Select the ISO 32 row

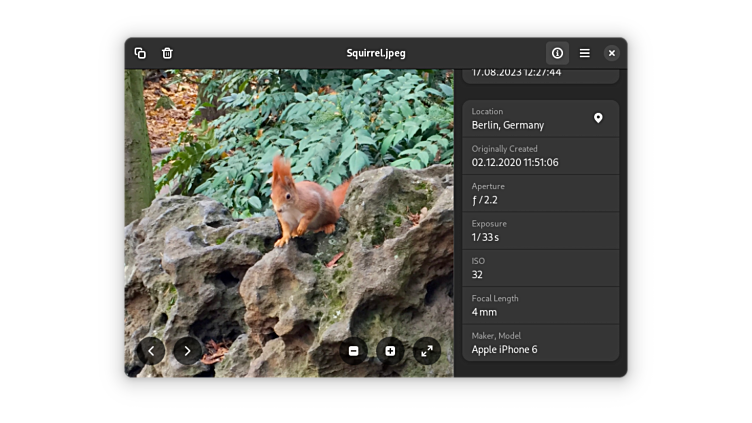click(x=540, y=268)
